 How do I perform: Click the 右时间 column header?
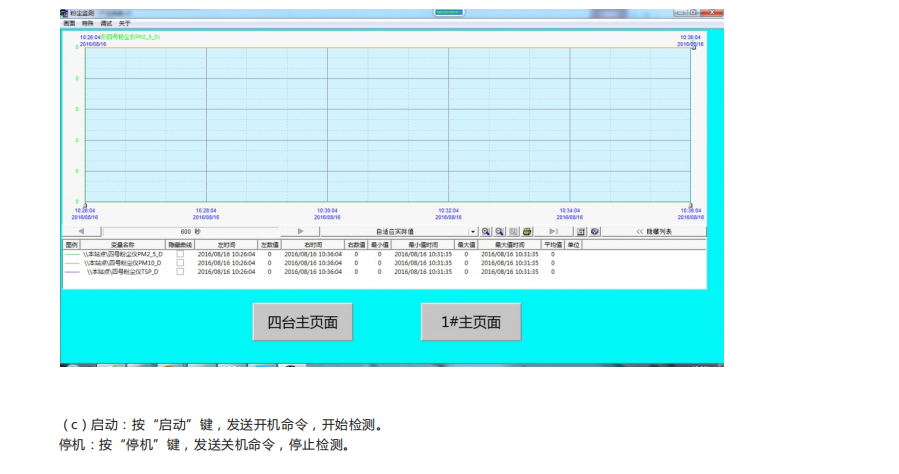point(313,245)
